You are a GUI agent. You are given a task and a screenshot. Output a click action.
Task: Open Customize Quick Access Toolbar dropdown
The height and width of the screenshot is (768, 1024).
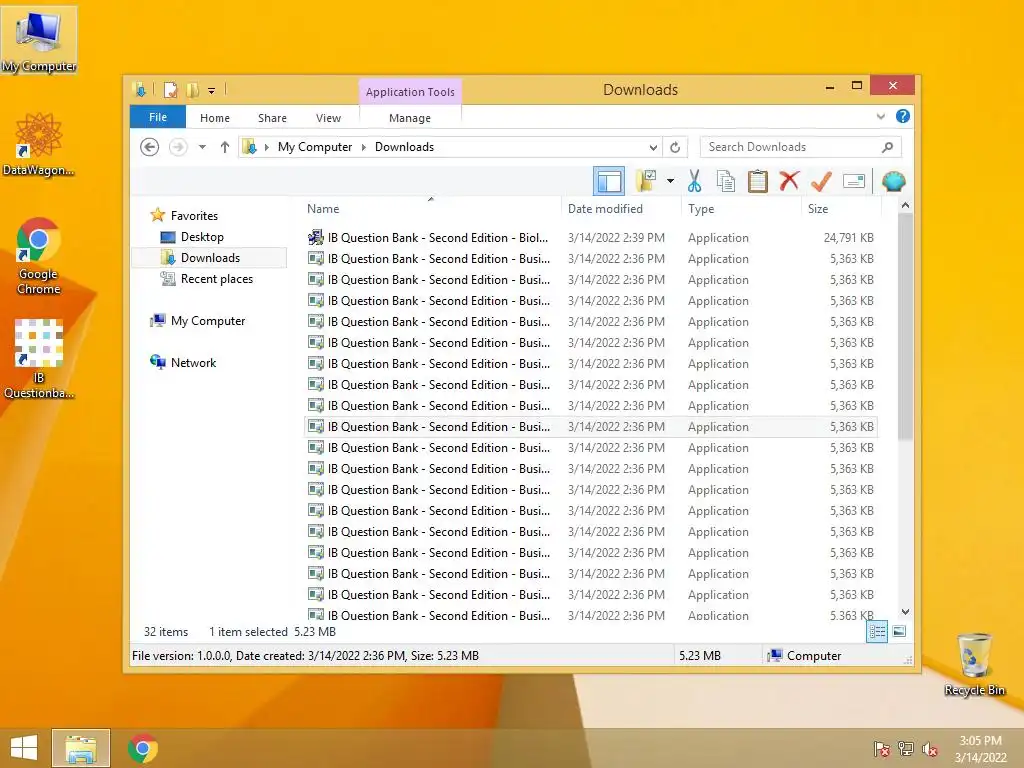tap(212, 91)
